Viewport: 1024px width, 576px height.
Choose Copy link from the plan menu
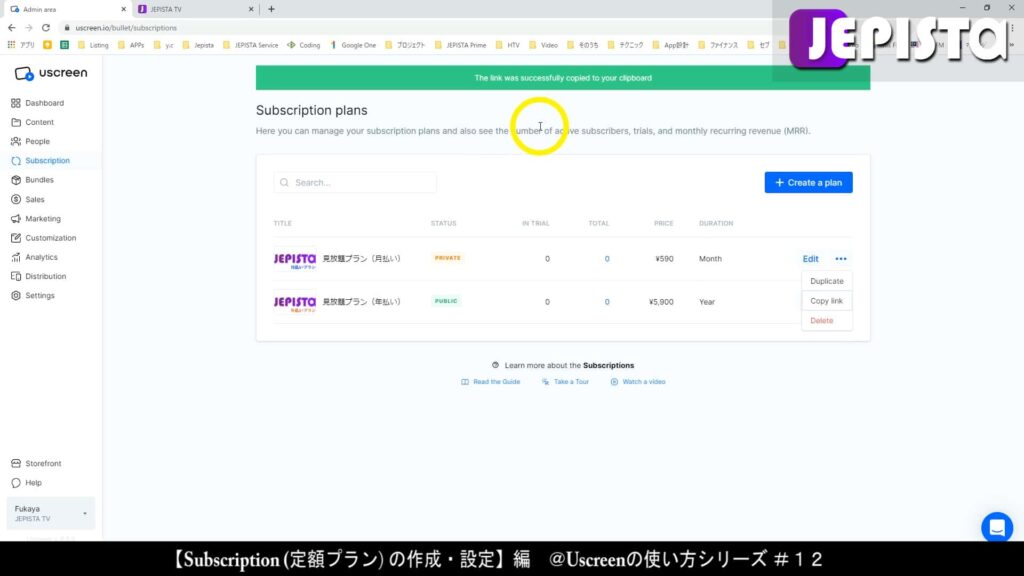pos(827,301)
